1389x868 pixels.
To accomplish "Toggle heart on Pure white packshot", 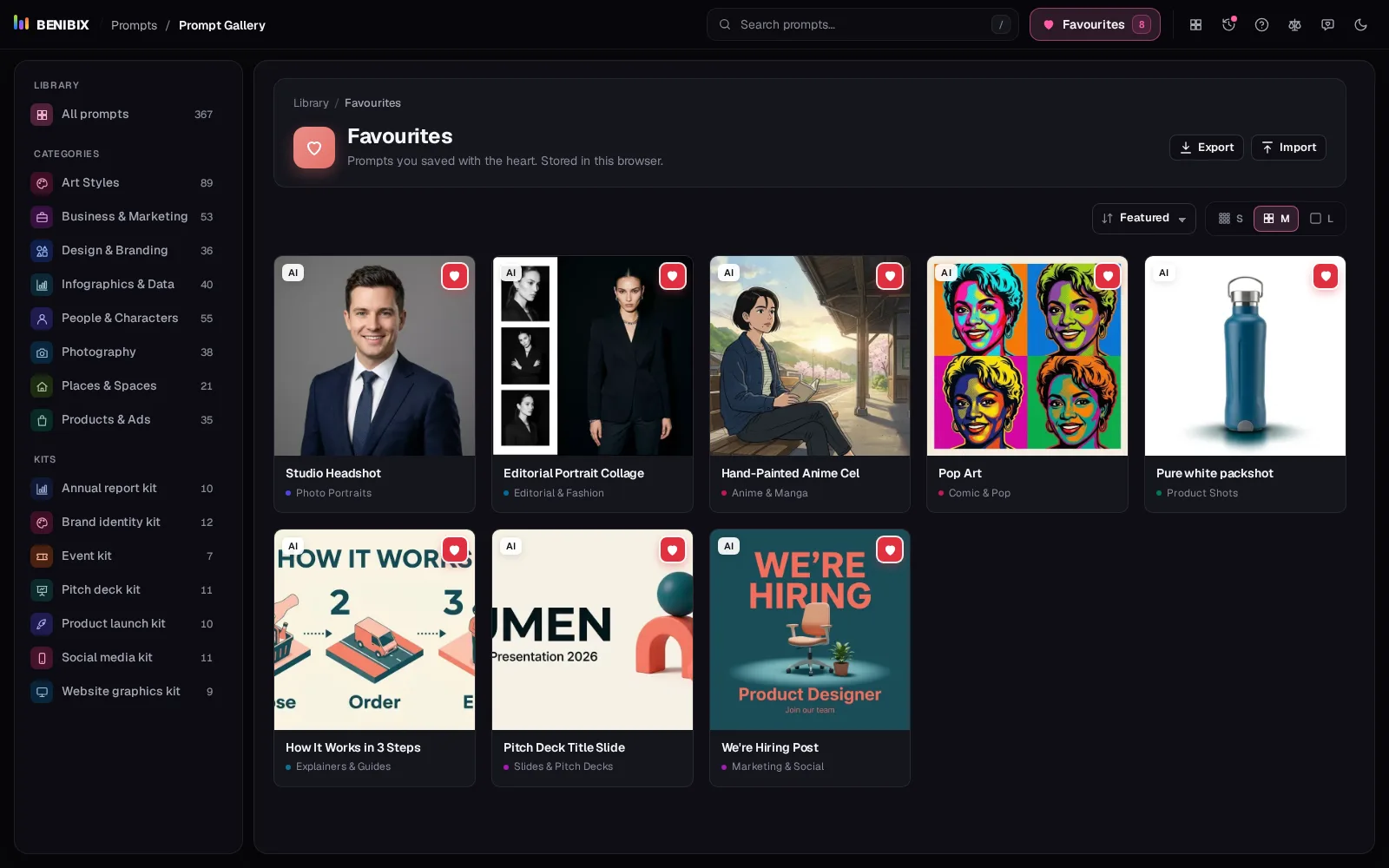I will [1325, 276].
